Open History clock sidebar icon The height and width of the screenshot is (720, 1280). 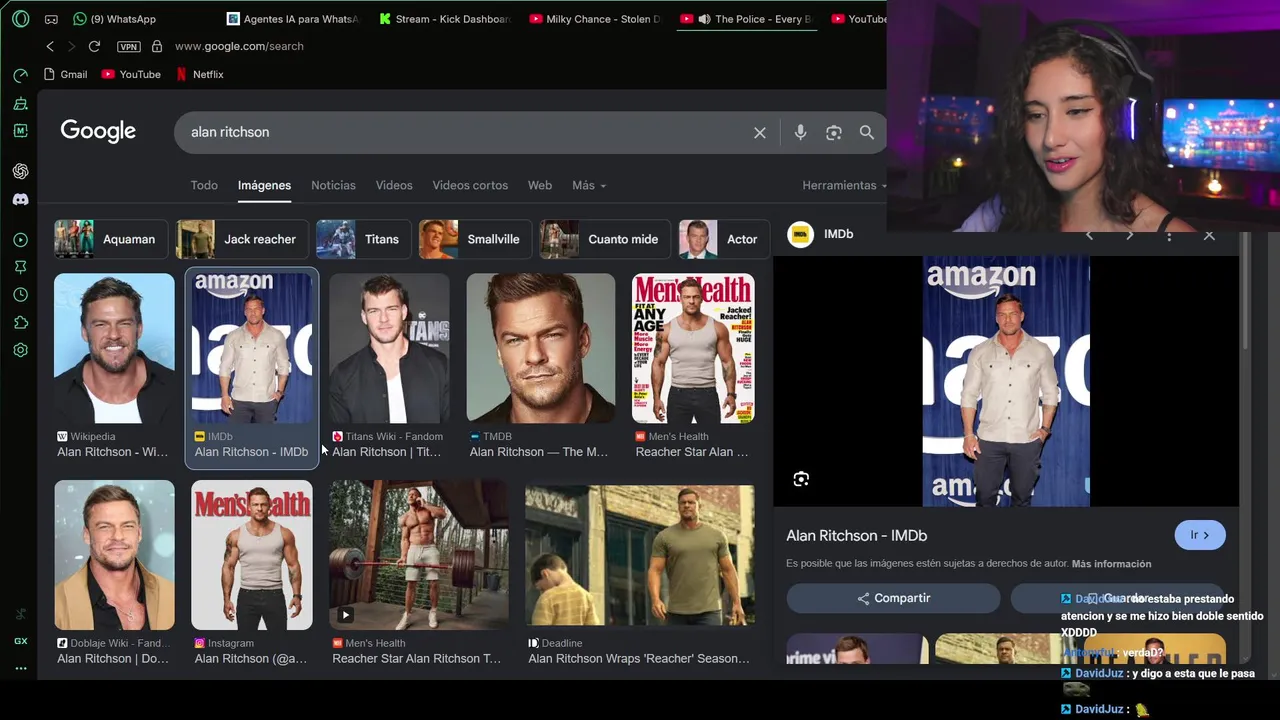coord(20,295)
